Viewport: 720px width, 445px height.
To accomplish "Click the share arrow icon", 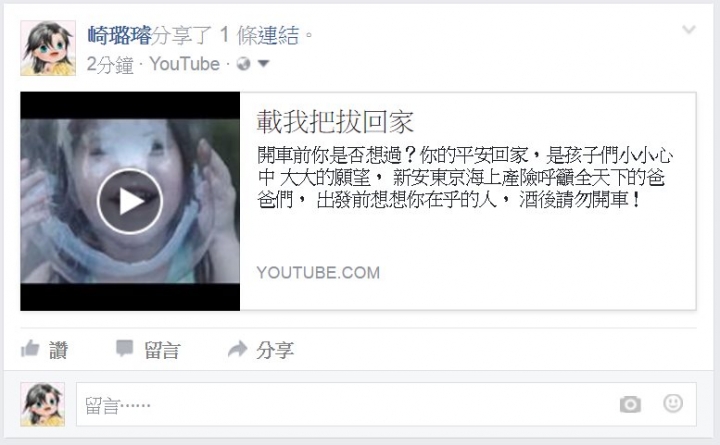I will coord(237,349).
